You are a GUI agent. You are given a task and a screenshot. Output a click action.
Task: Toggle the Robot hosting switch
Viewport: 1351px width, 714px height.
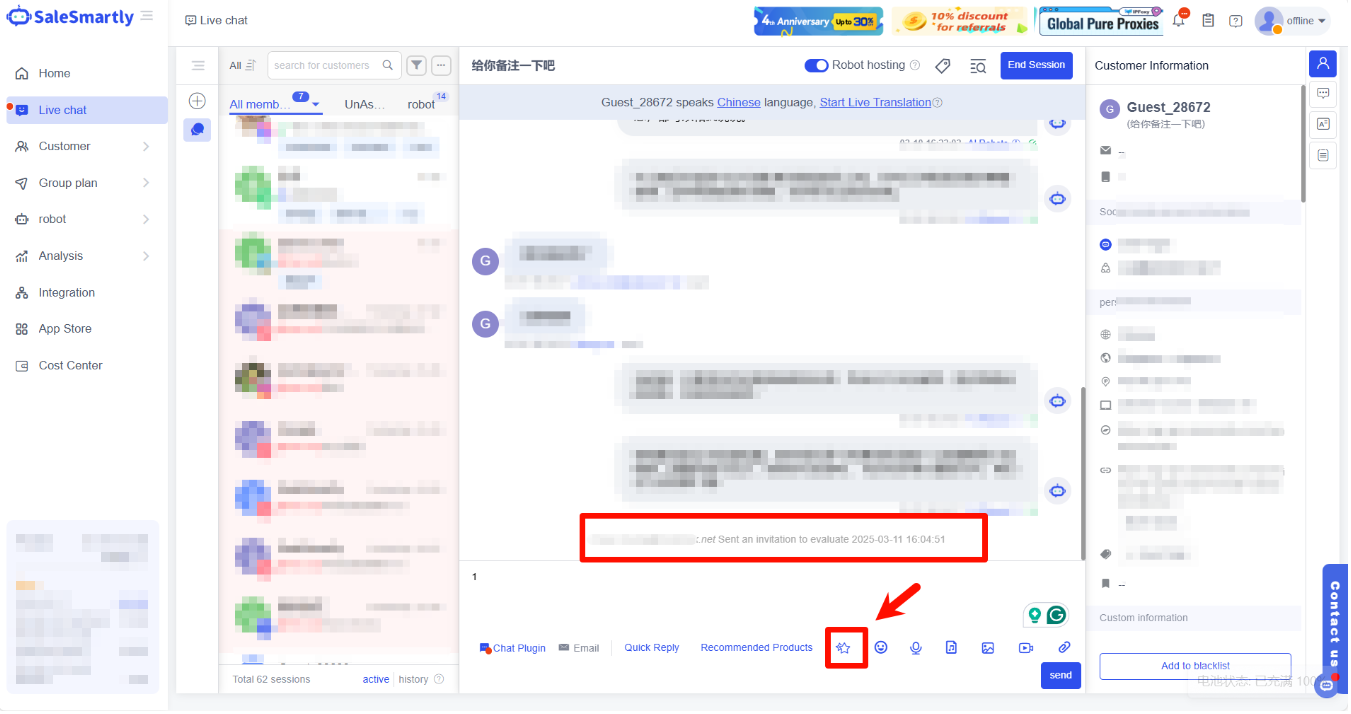point(816,66)
